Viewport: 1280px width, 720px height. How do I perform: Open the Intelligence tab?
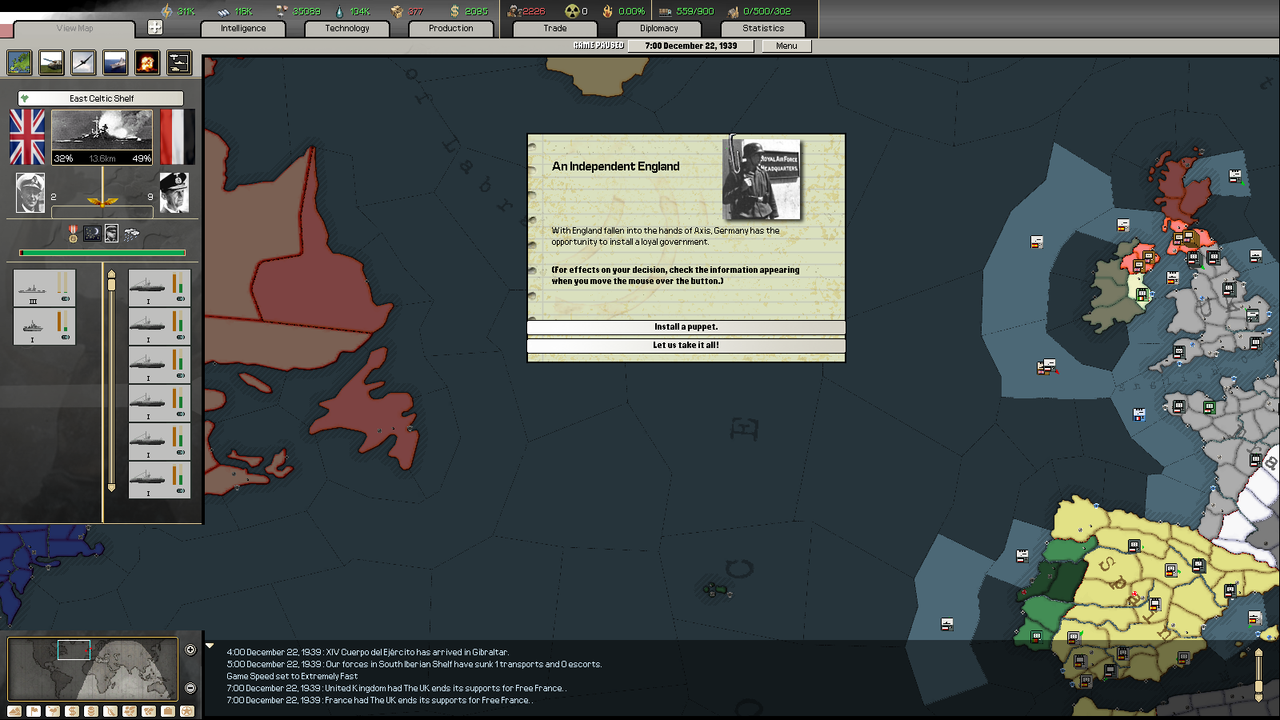243,28
